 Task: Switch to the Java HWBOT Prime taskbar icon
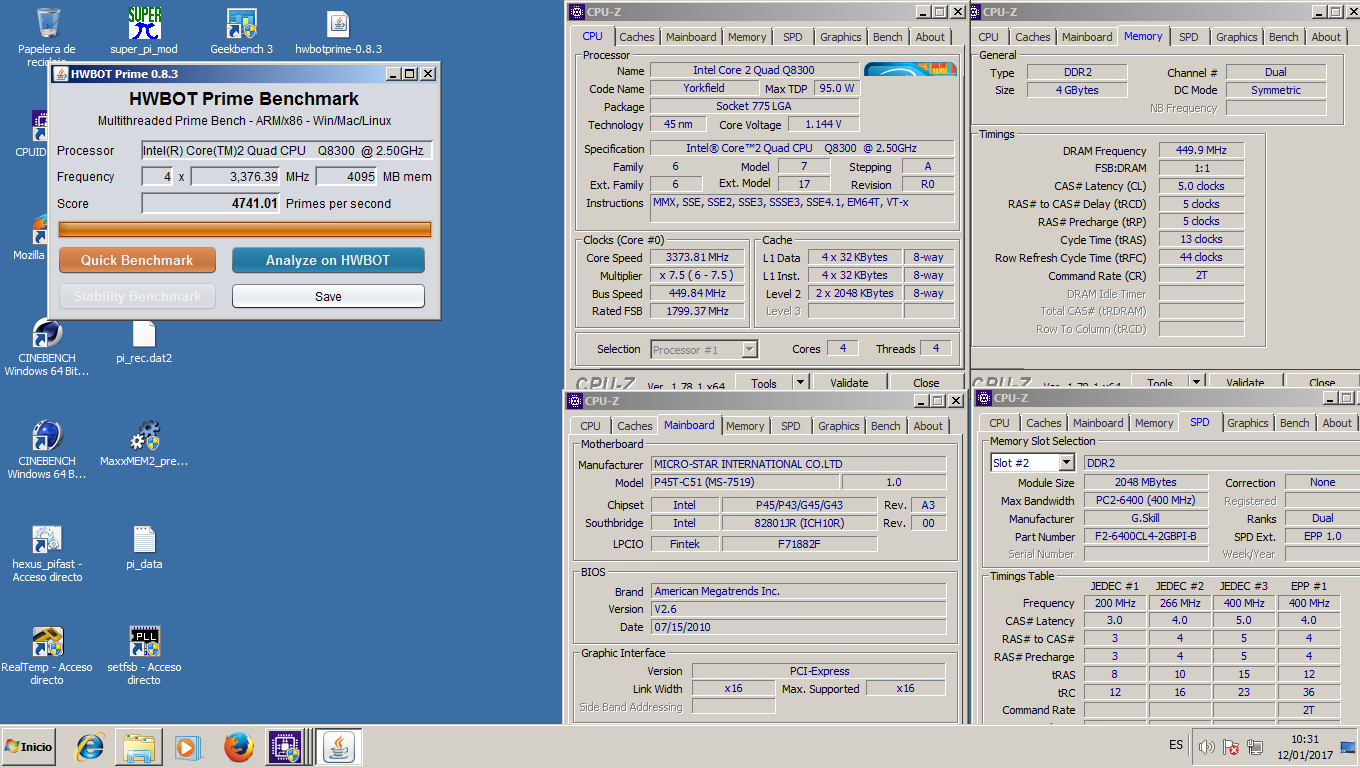coord(340,747)
